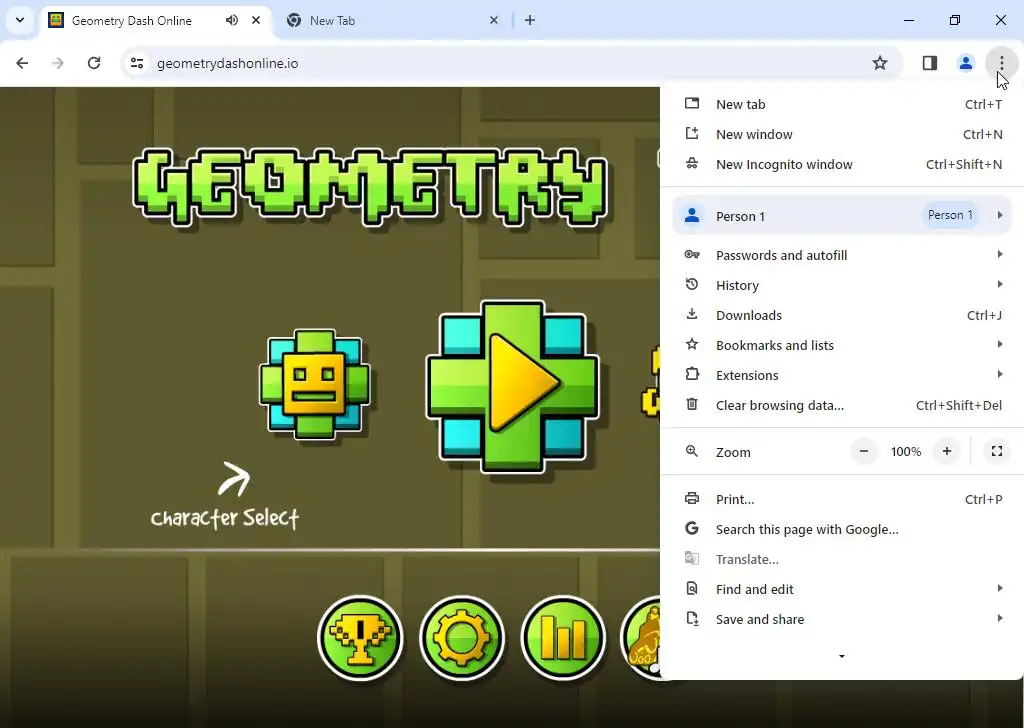The width and height of the screenshot is (1024, 728).
Task: Open a New Incognito window
Action: (842, 165)
